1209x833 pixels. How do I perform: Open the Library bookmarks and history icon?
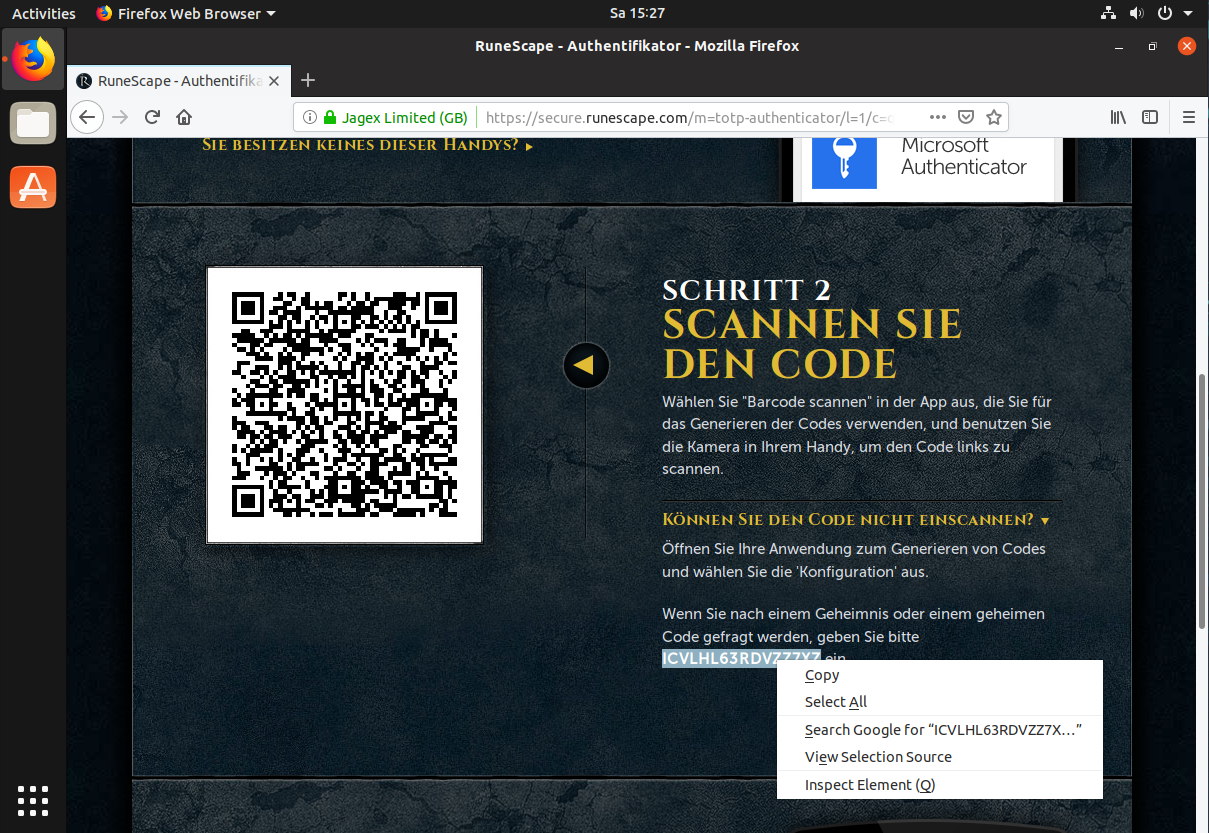[x=1119, y=117]
